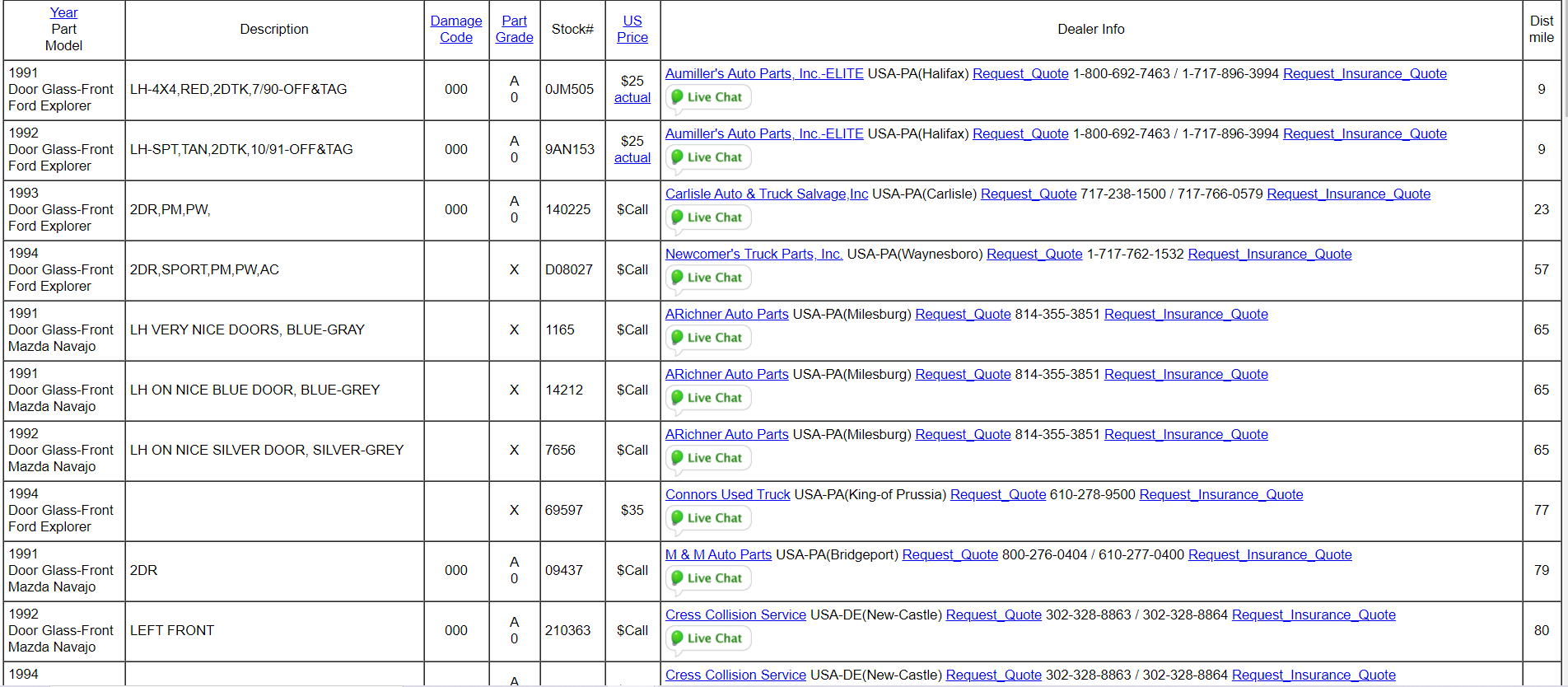Open the Part Grade header link
This screenshot has height=687, width=1568.
[515, 29]
